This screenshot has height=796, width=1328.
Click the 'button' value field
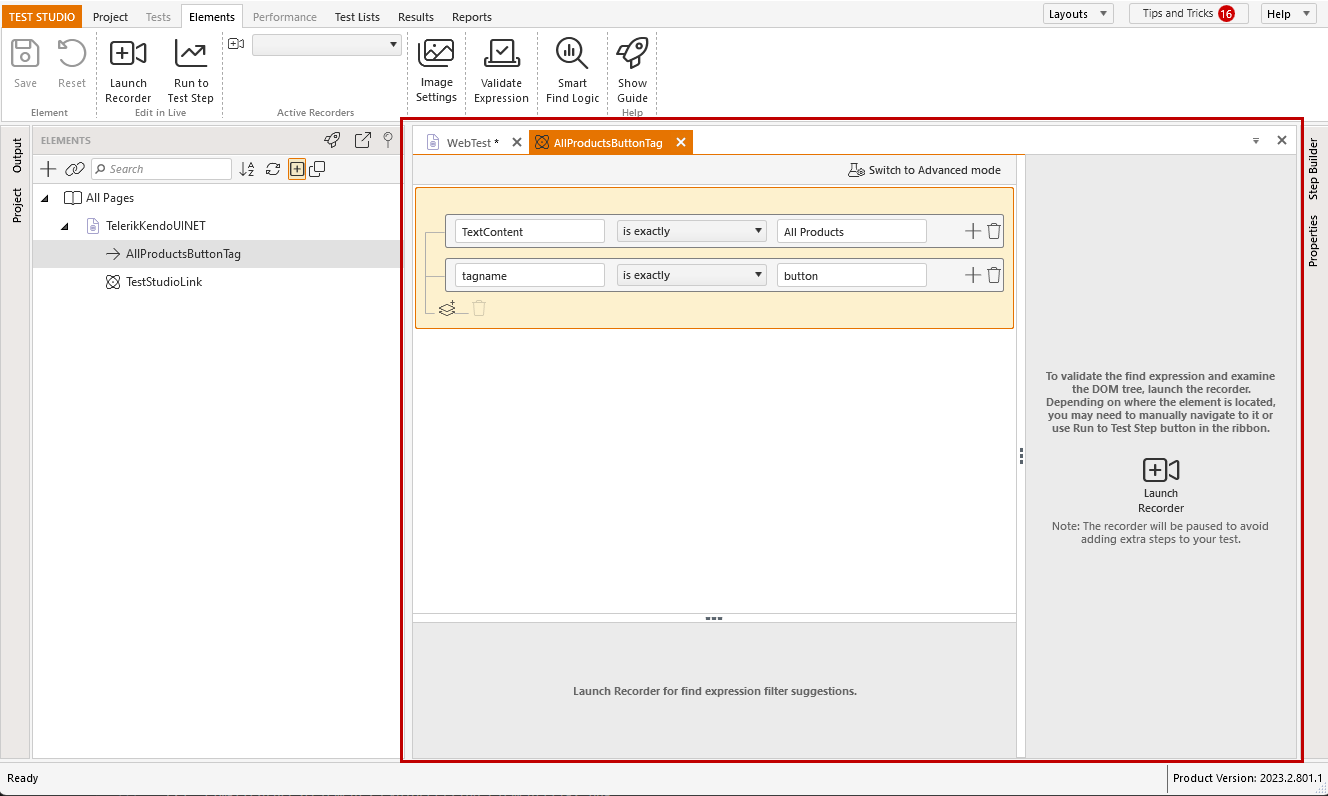[852, 275]
